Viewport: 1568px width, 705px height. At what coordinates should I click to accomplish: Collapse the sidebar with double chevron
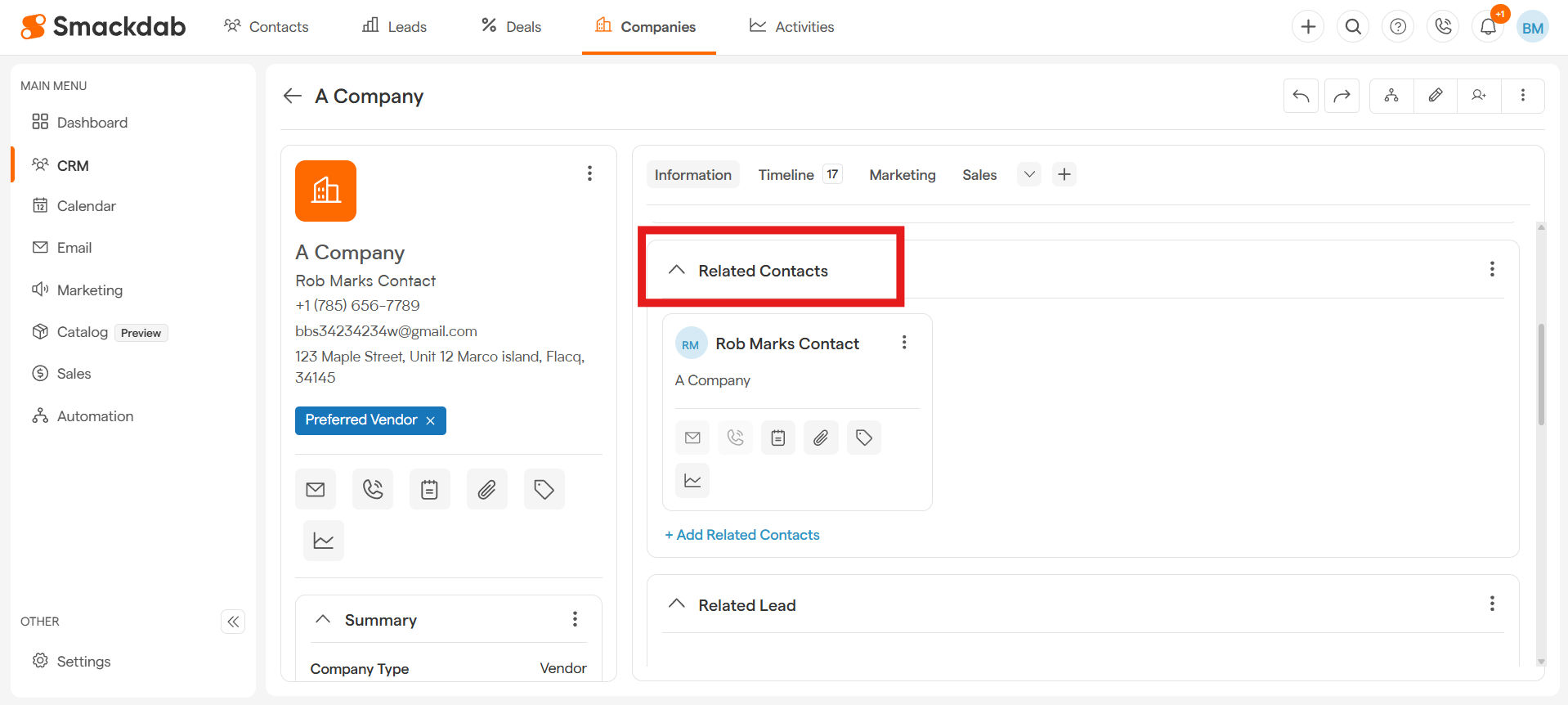point(233,622)
